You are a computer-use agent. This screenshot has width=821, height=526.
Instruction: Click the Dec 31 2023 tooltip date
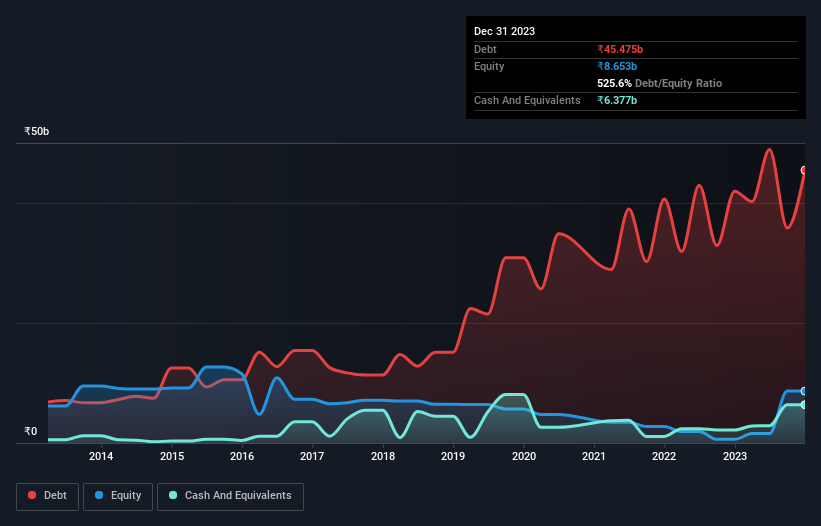[x=504, y=31]
